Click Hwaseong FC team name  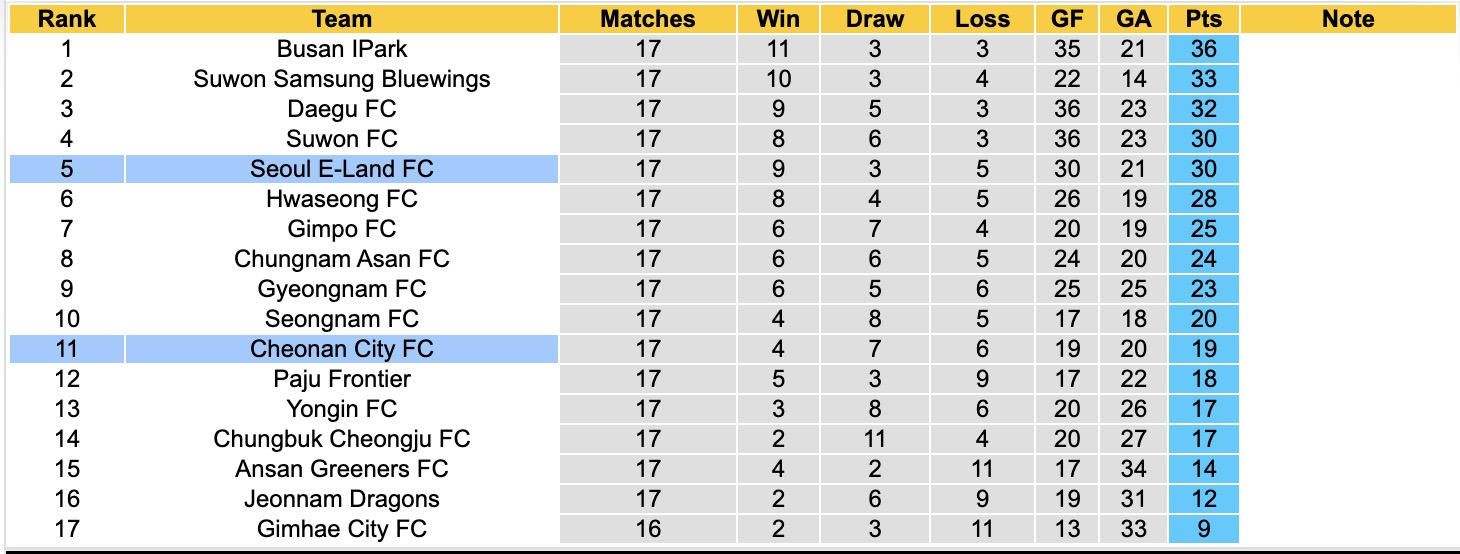tap(342, 199)
